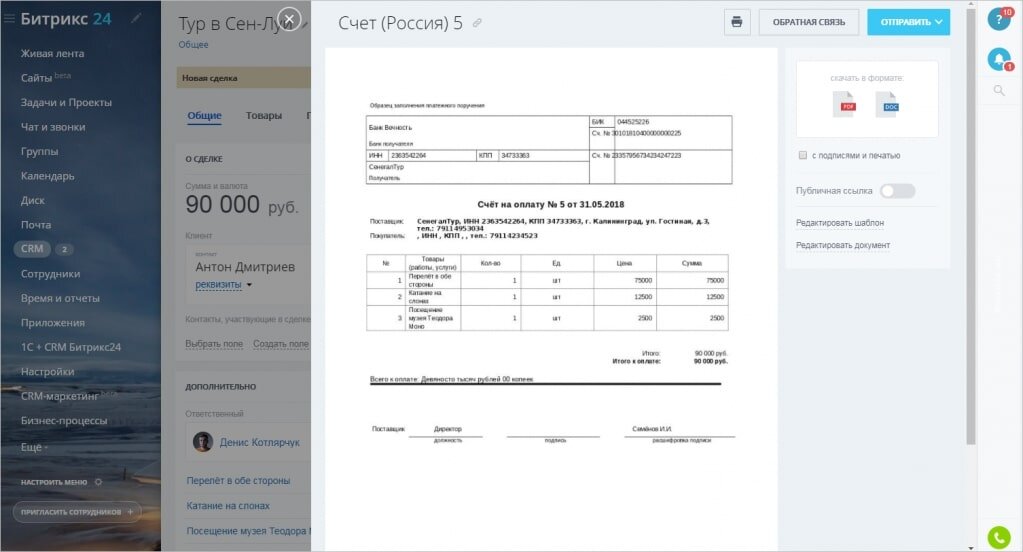
Task: Click the pencil icon beside Битрикс 24
Action: 136,18
